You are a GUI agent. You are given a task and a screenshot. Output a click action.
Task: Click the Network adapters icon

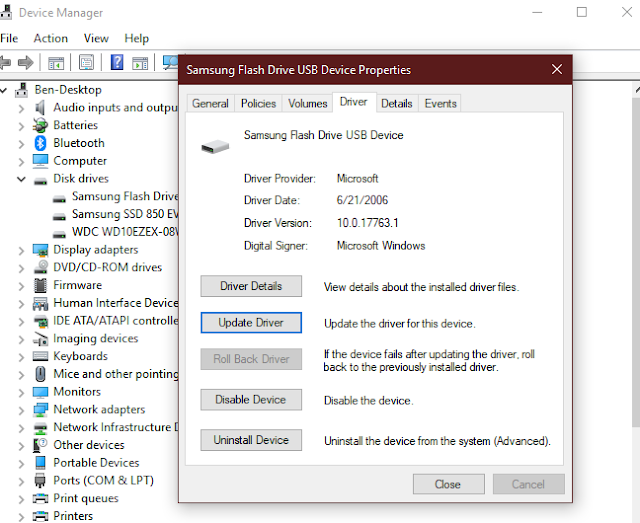point(40,409)
